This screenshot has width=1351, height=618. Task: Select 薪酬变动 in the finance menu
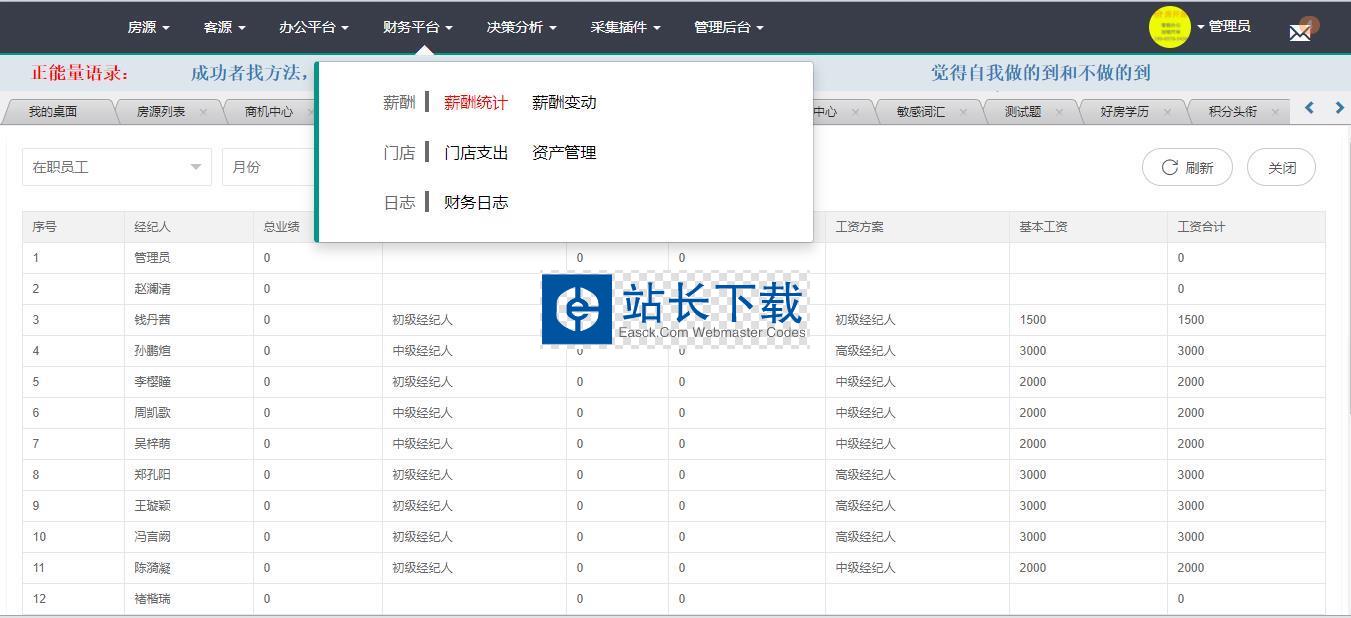pyautogui.click(x=564, y=102)
